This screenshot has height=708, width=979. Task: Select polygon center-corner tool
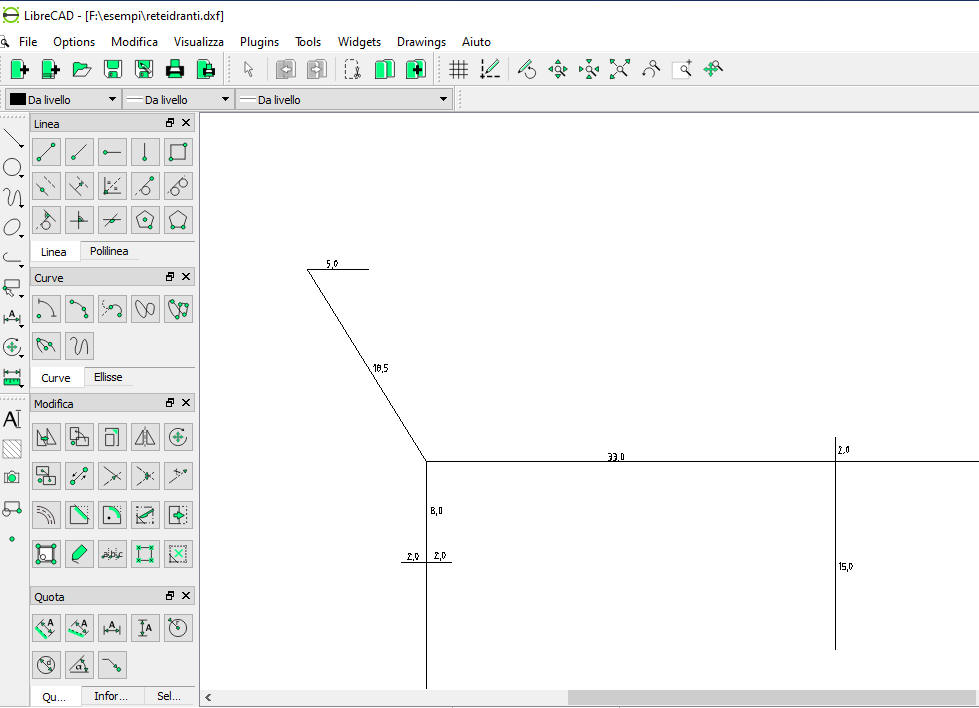coord(145,220)
